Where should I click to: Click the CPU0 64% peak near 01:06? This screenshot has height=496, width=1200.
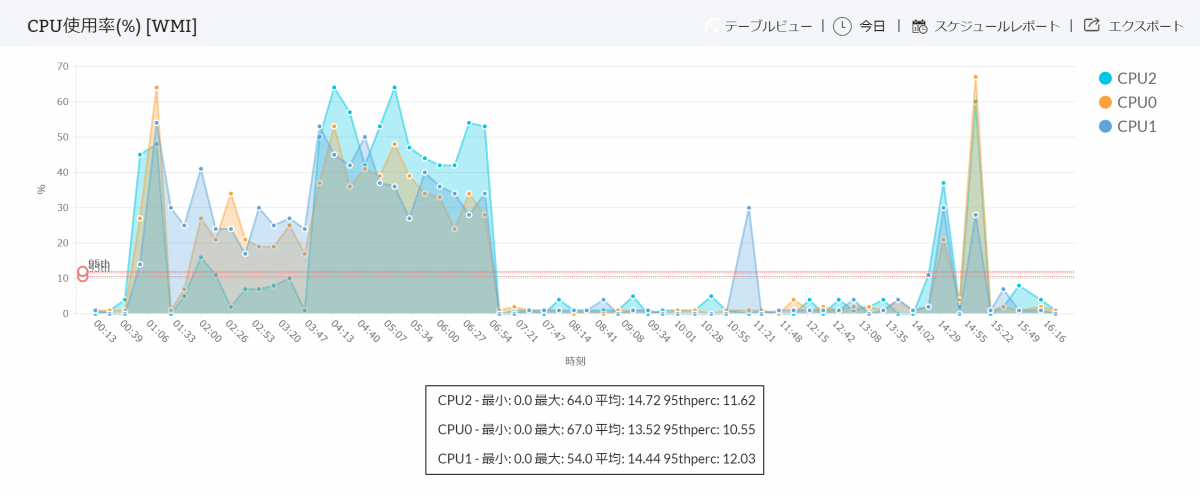pos(156,88)
